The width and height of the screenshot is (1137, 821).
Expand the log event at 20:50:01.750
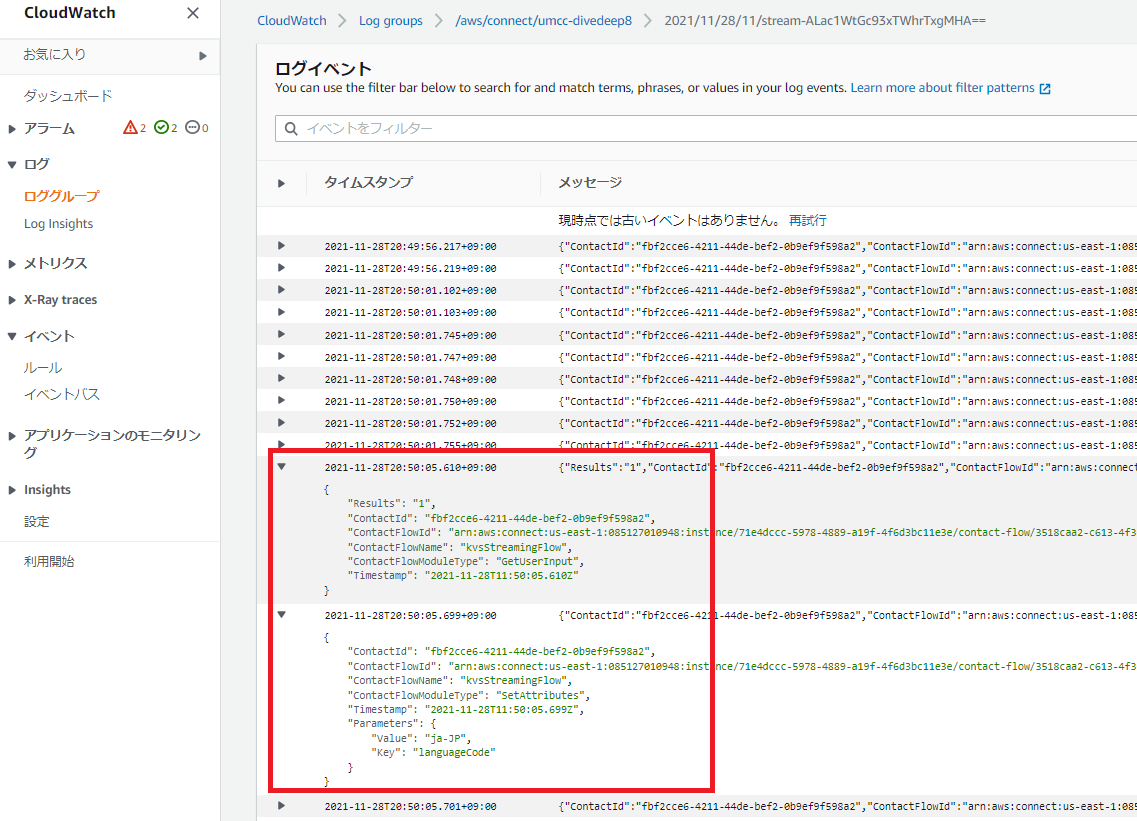(x=281, y=400)
